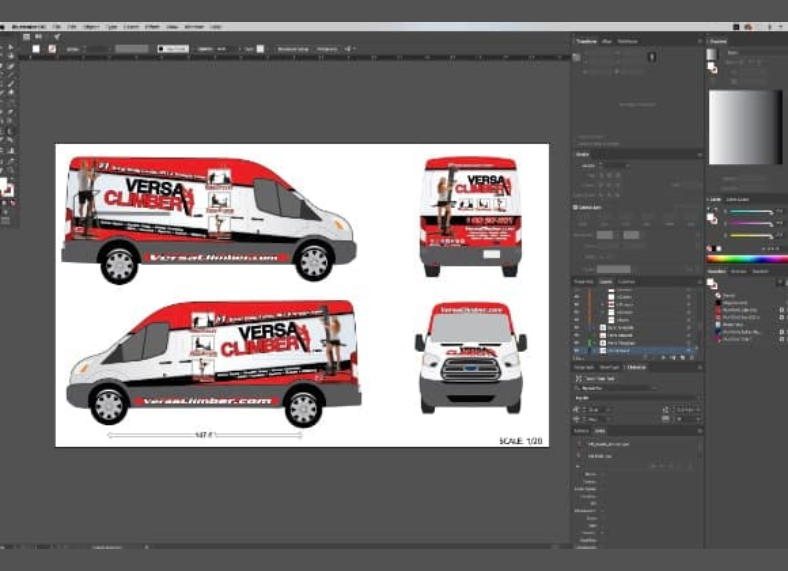Viewport: 788px width, 571px height.
Task: Open the start arrowhead dropdown
Action: pyautogui.click(x=605, y=235)
